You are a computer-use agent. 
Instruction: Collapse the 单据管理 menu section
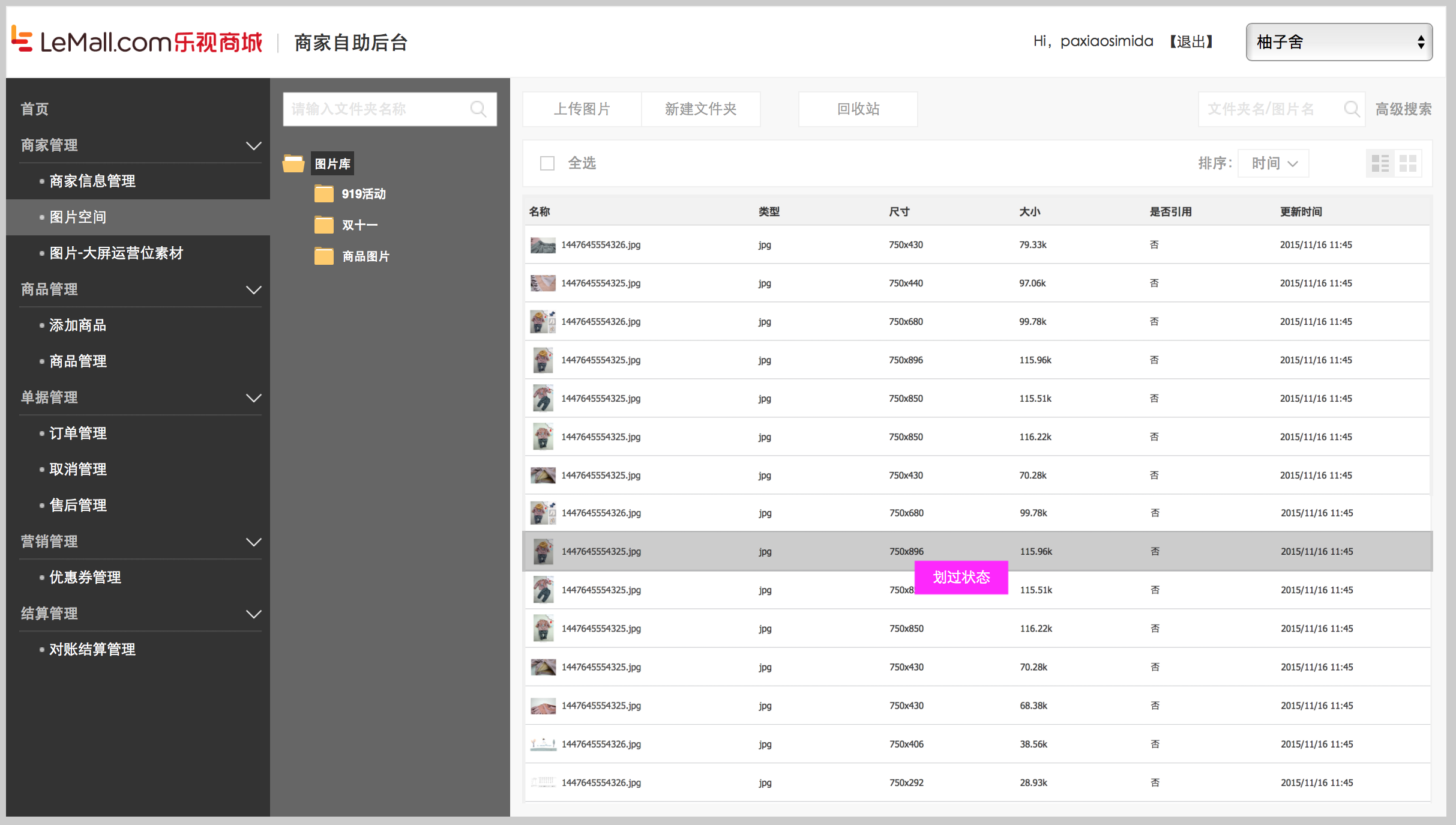(x=254, y=397)
